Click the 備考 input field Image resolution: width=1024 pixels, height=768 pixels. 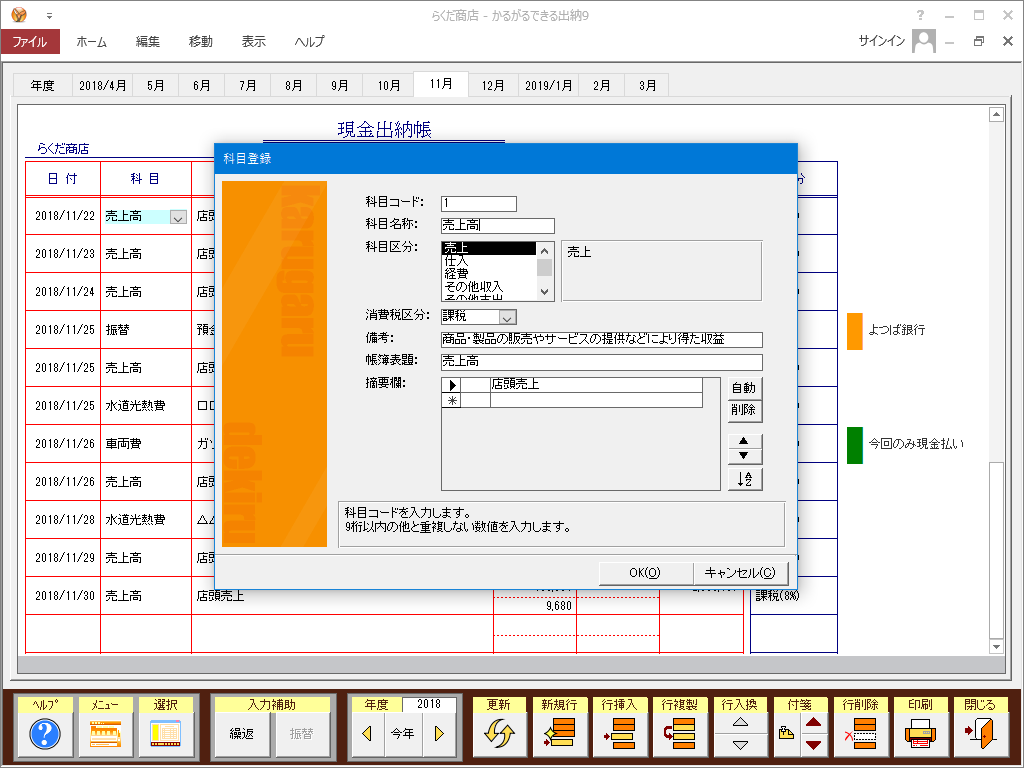(x=601, y=340)
